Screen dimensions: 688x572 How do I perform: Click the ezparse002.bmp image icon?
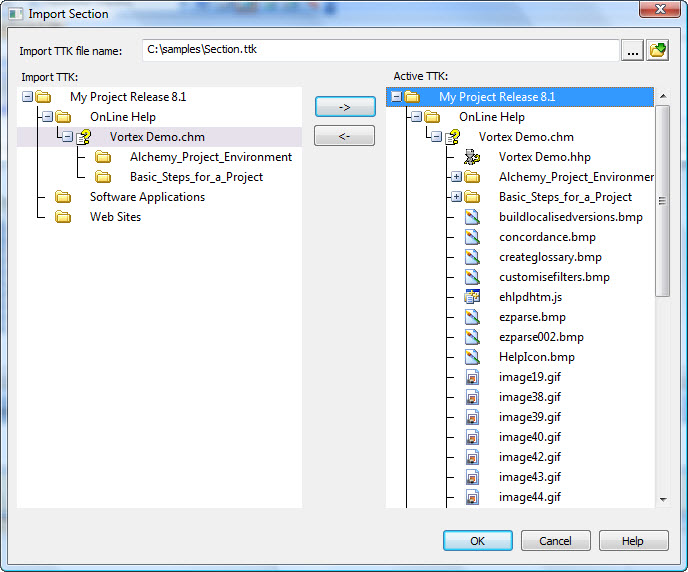pyautogui.click(x=472, y=337)
